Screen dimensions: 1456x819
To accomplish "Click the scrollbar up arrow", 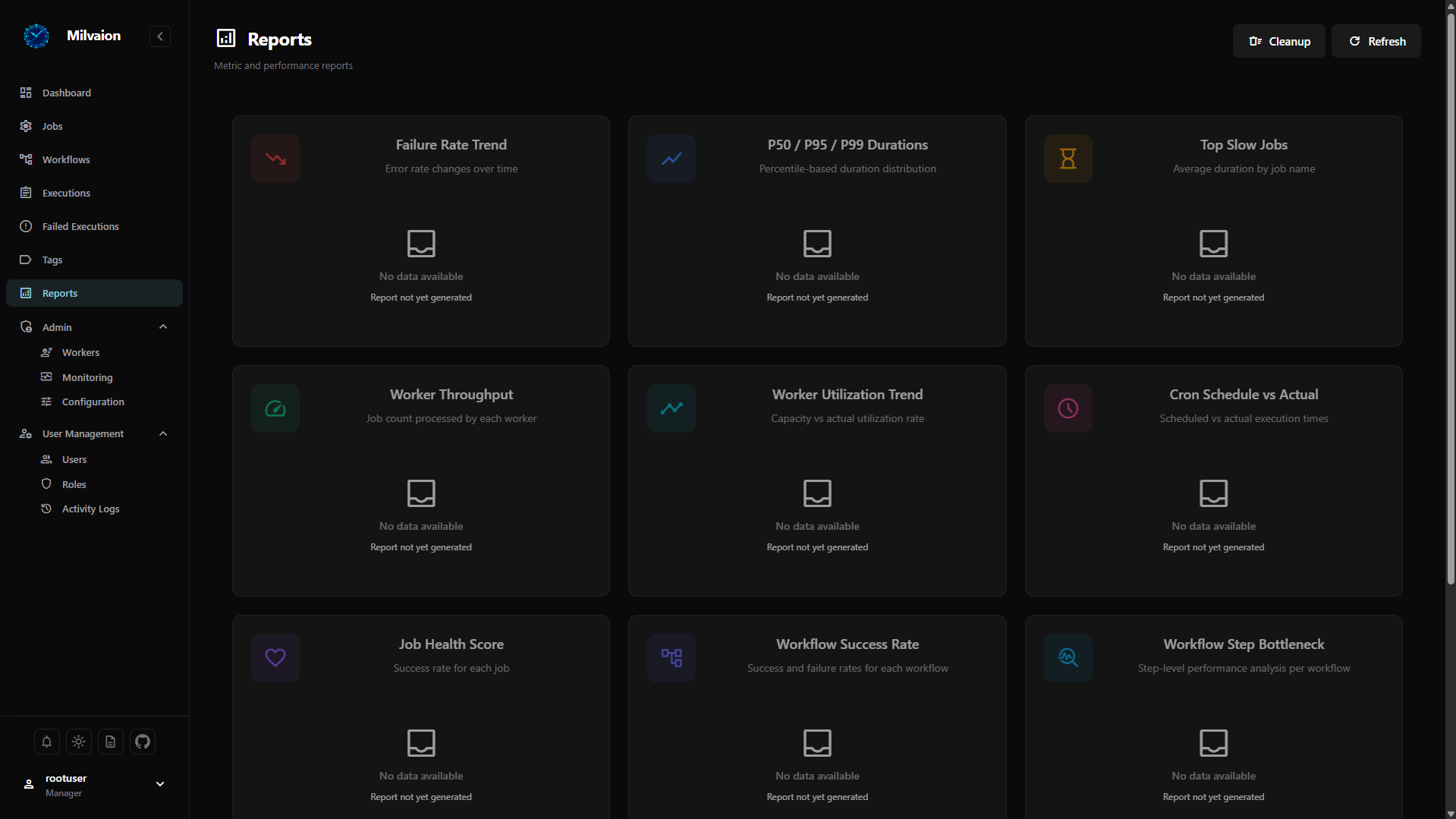I will (1451, 6).
